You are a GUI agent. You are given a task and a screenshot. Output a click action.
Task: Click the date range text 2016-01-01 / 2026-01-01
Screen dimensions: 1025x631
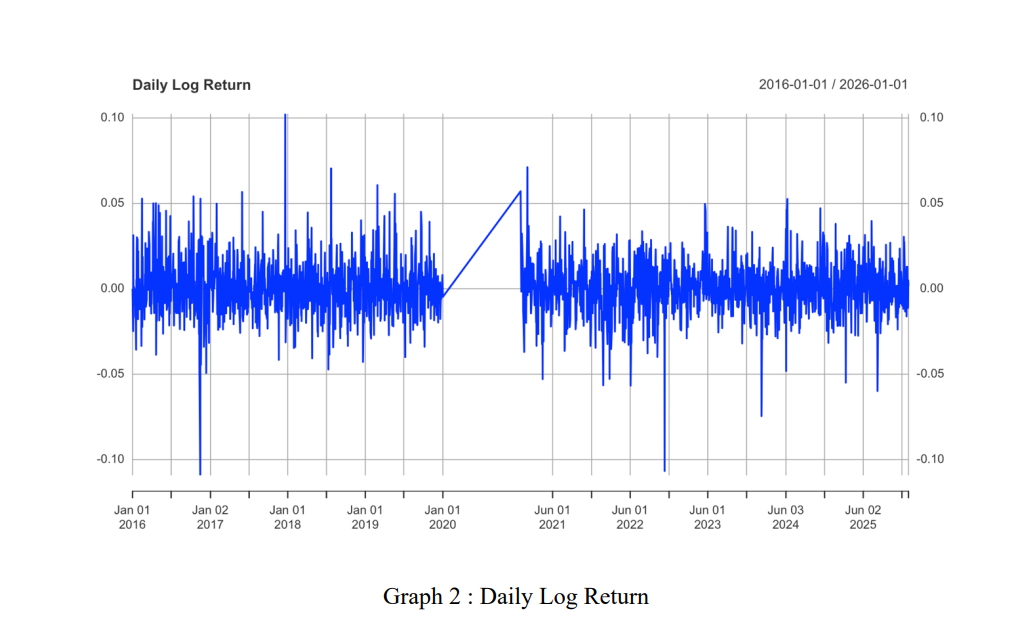pos(833,85)
